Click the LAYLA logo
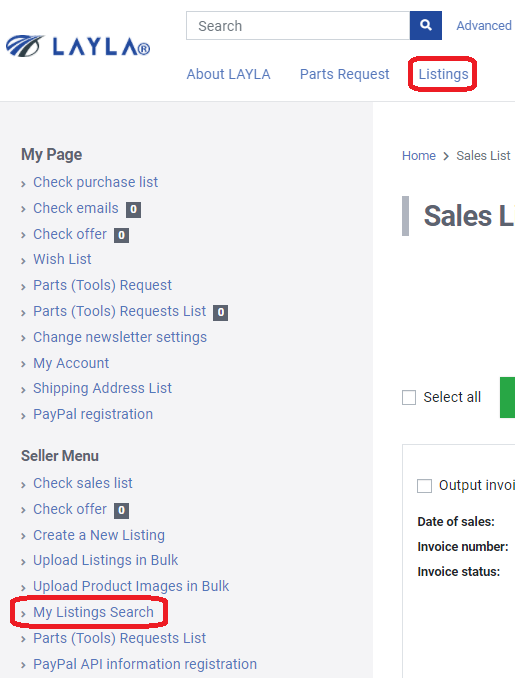 [x=78, y=46]
